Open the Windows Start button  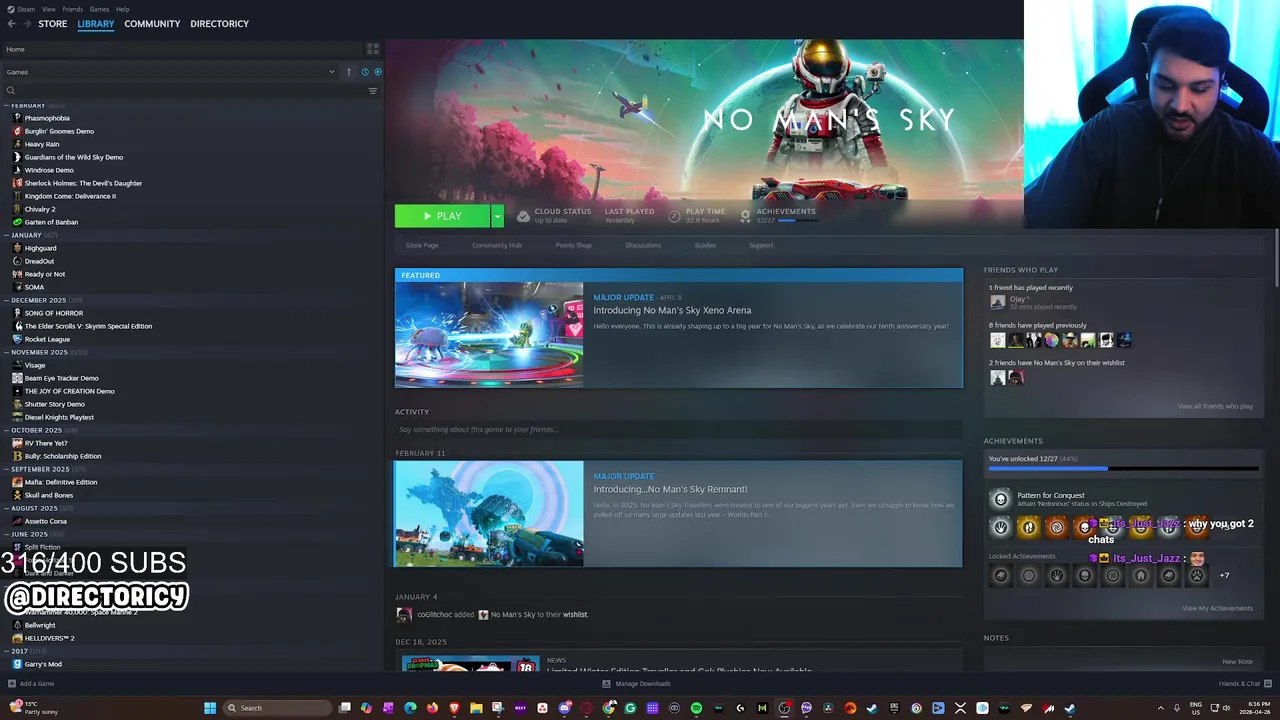[x=210, y=708]
